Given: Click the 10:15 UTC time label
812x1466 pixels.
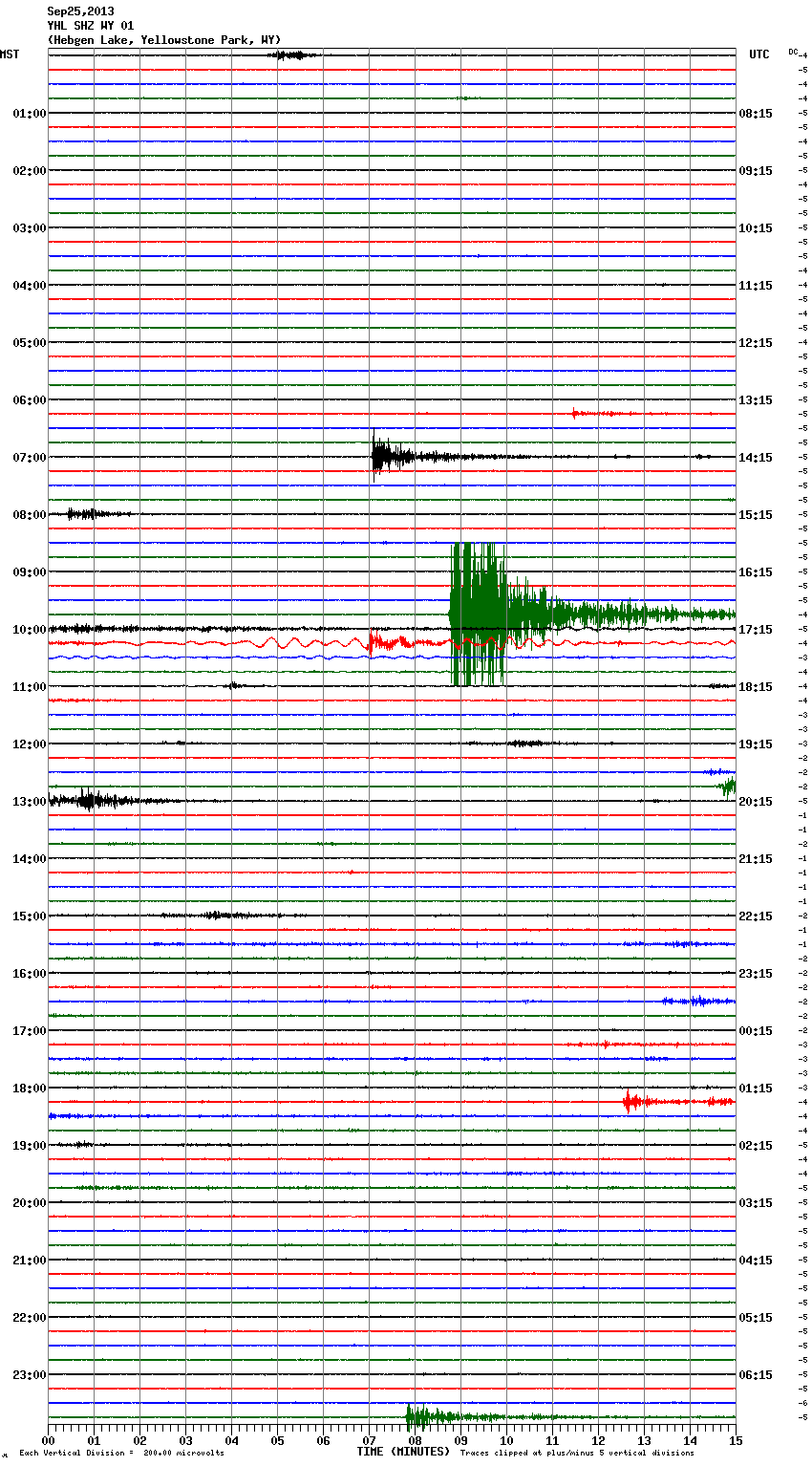Looking at the screenshot, I should [x=756, y=228].
